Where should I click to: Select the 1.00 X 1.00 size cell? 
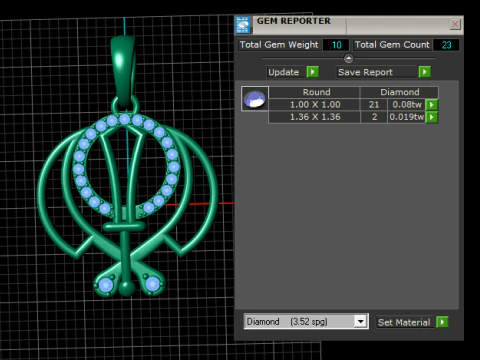(315, 105)
